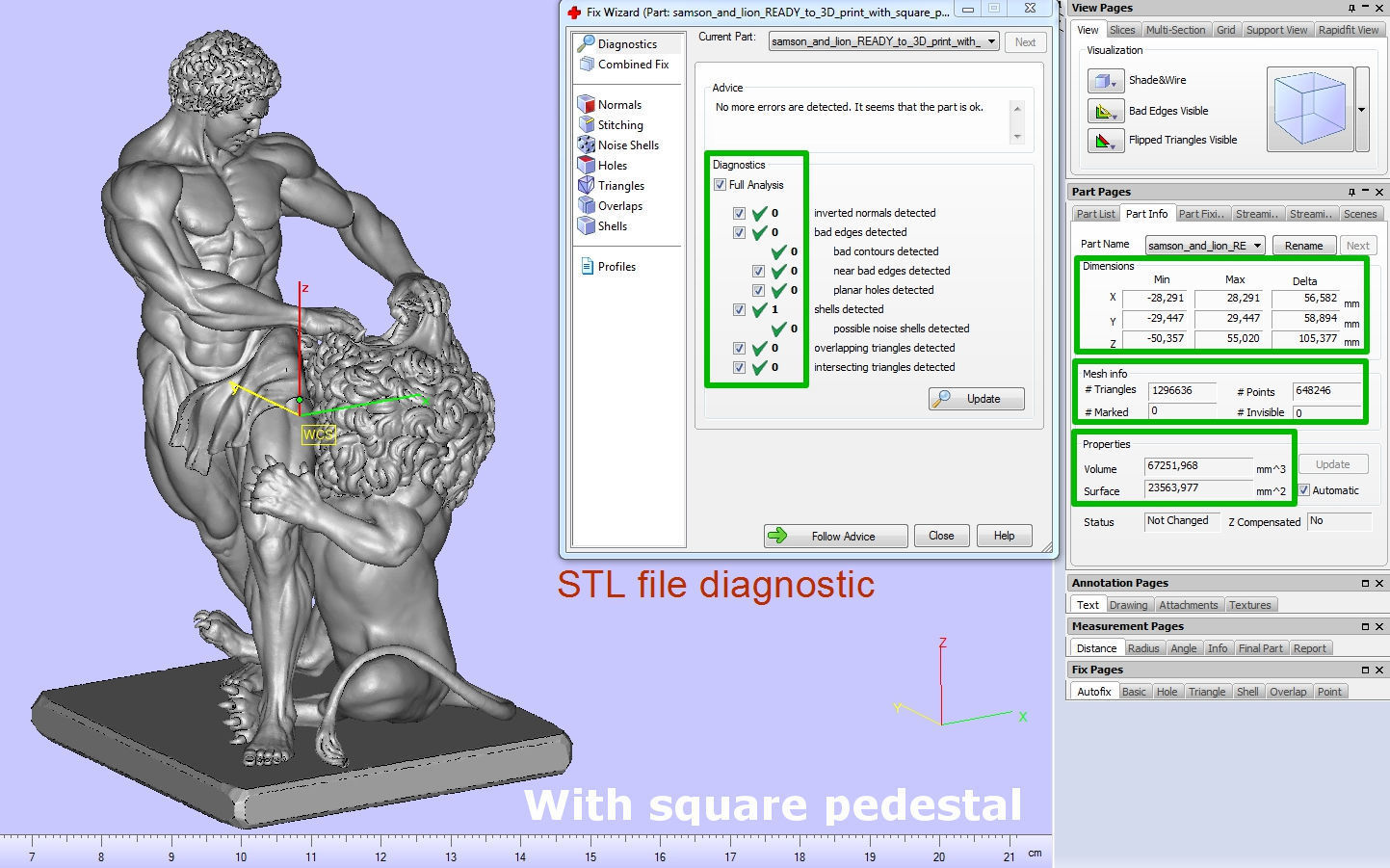
Task: Toggle bad edges detected checkbox
Action: tap(739, 232)
